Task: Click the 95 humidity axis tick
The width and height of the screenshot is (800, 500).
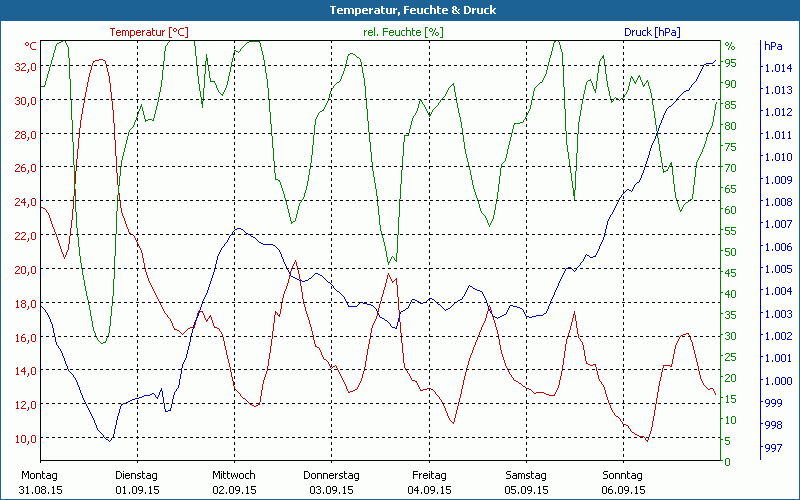Action: 731,63
